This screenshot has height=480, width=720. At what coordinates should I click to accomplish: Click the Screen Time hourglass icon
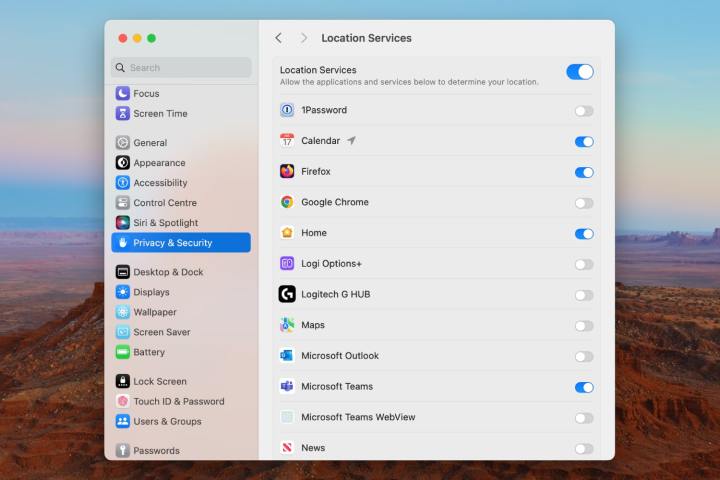[123, 113]
